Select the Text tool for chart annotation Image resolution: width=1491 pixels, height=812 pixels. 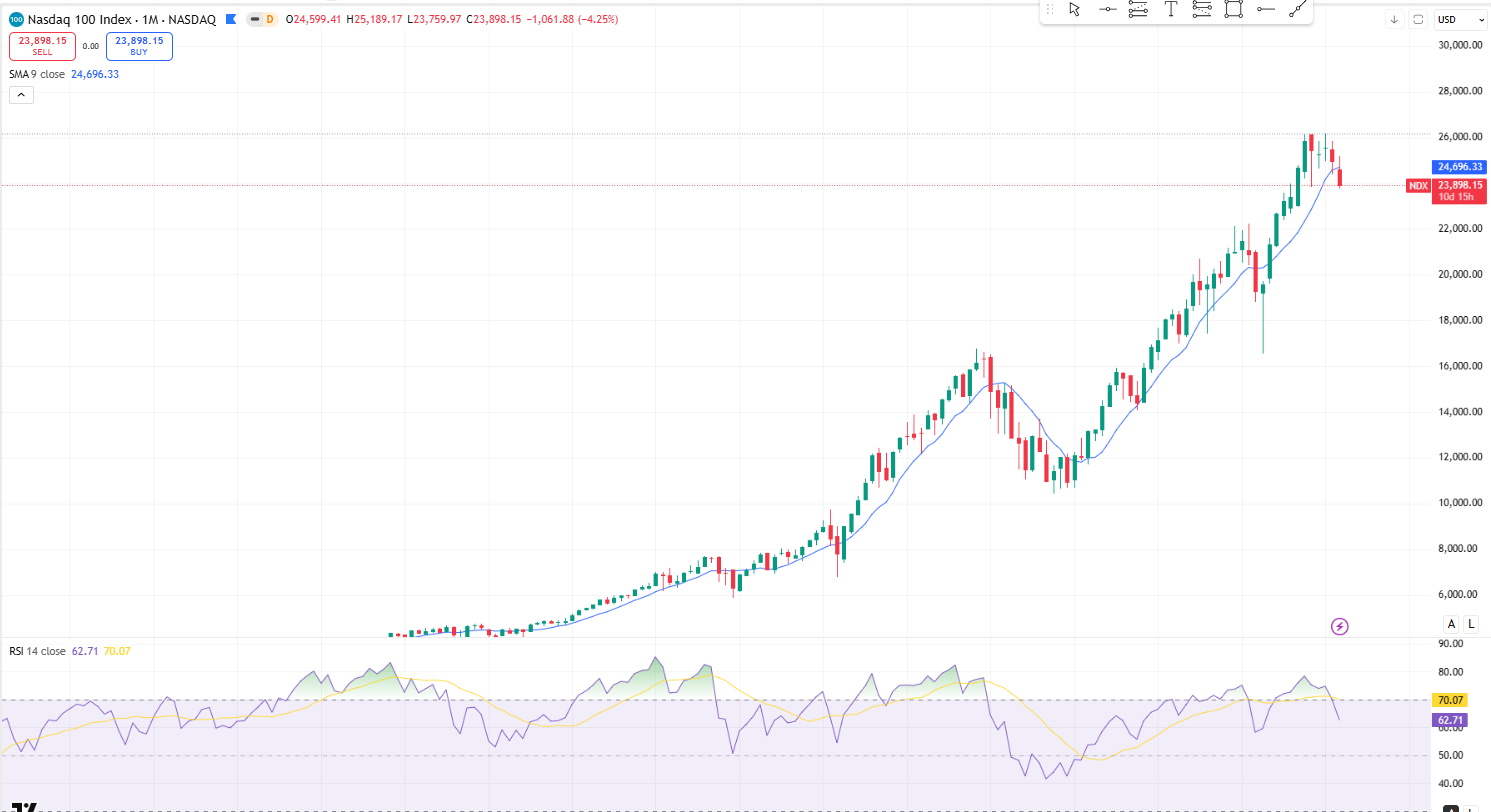(x=1170, y=9)
